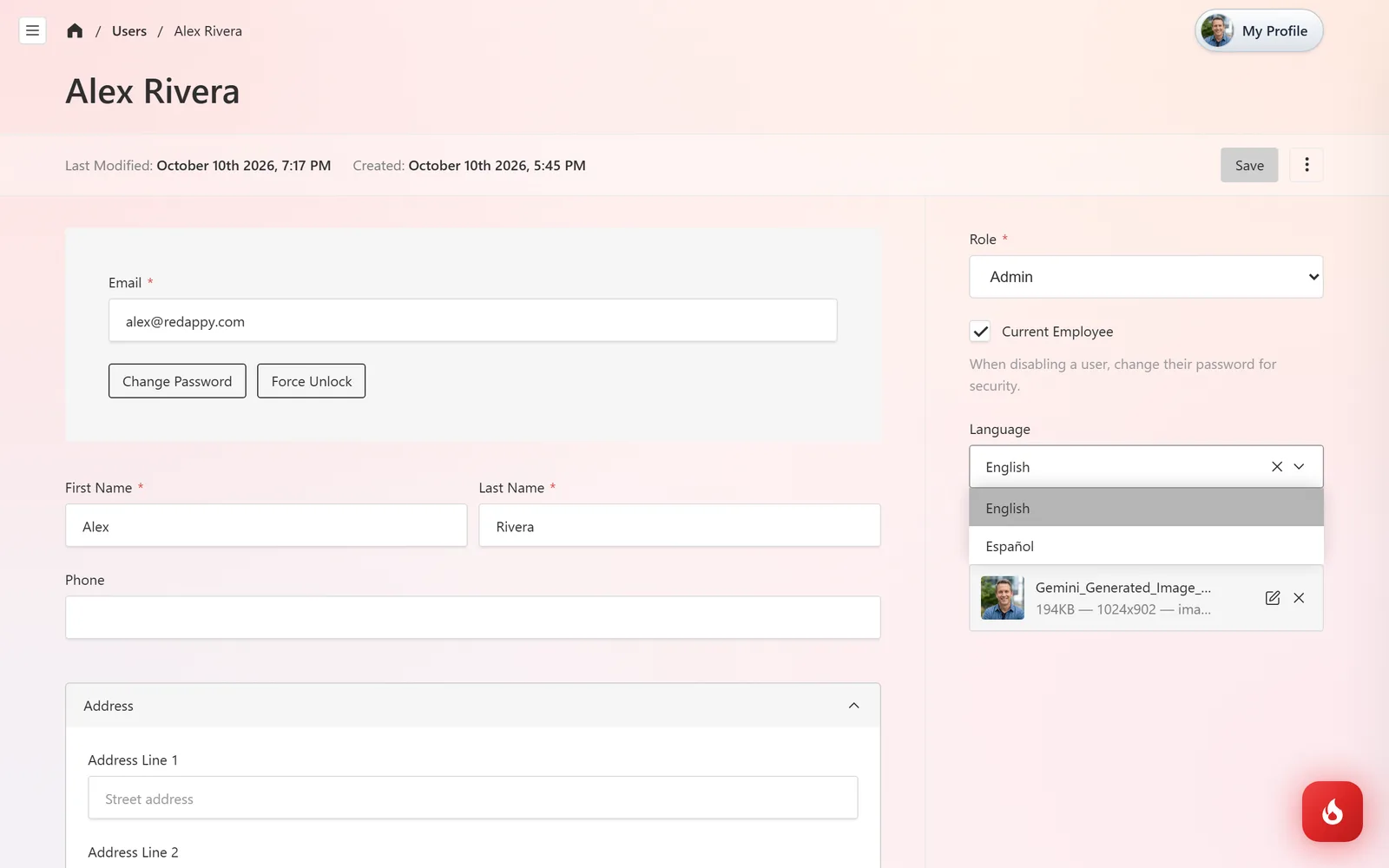The image size is (1389, 868).
Task: Click Last Modified timestamp text
Action: pos(198,165)
